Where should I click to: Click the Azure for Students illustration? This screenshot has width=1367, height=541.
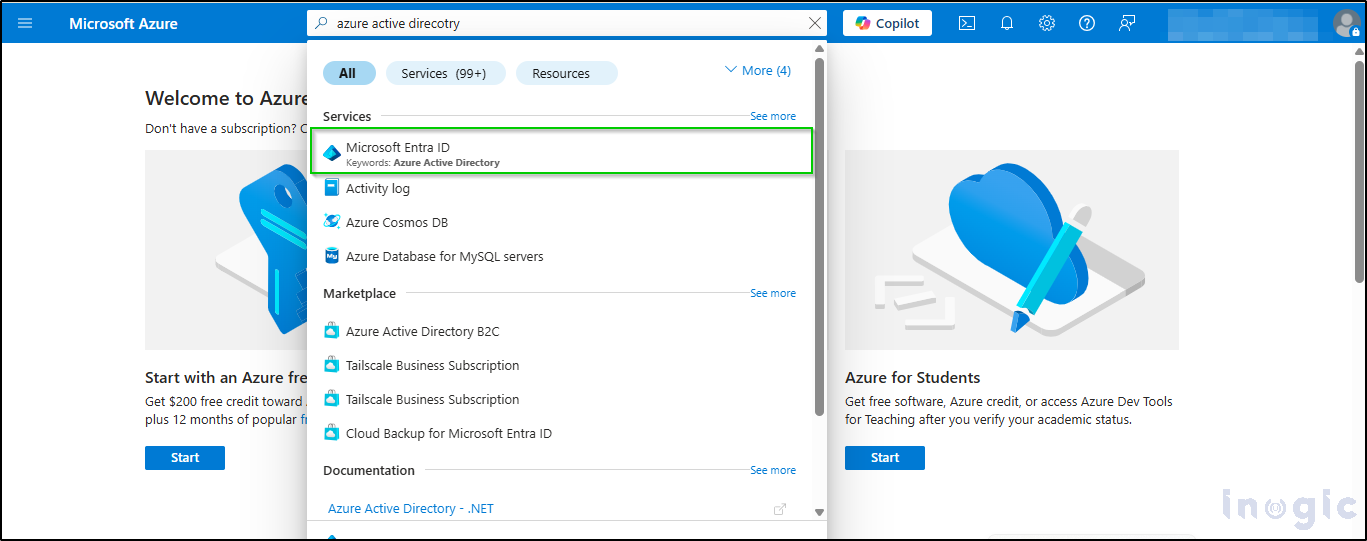(x=1012, y=250)
